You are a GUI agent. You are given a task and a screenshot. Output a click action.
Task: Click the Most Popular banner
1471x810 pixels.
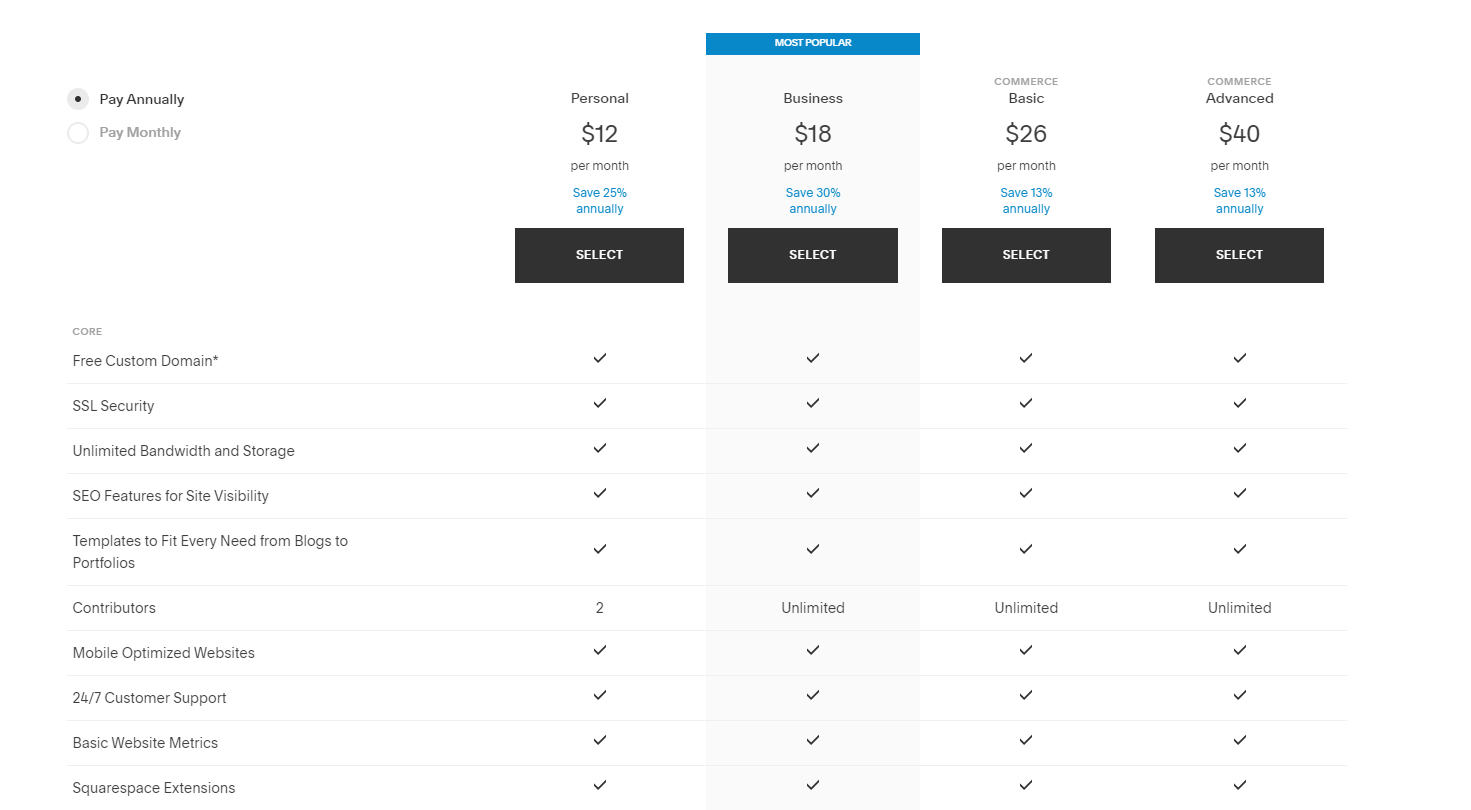click(812, 43)
